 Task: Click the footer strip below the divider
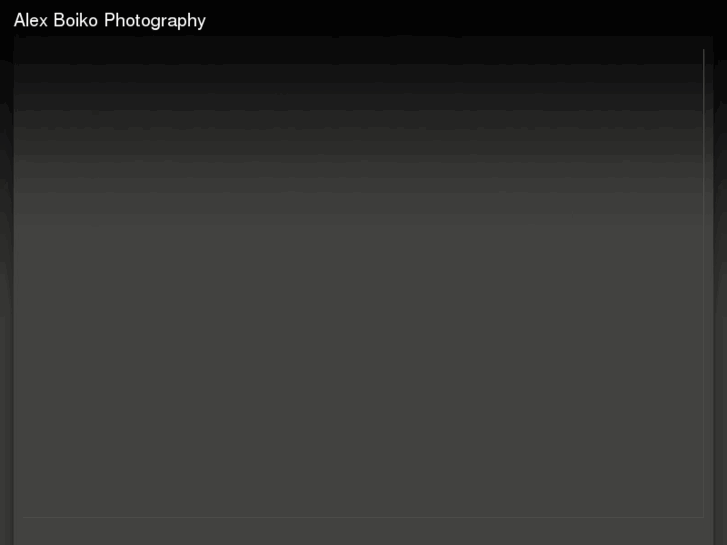[x=363, y=532]
